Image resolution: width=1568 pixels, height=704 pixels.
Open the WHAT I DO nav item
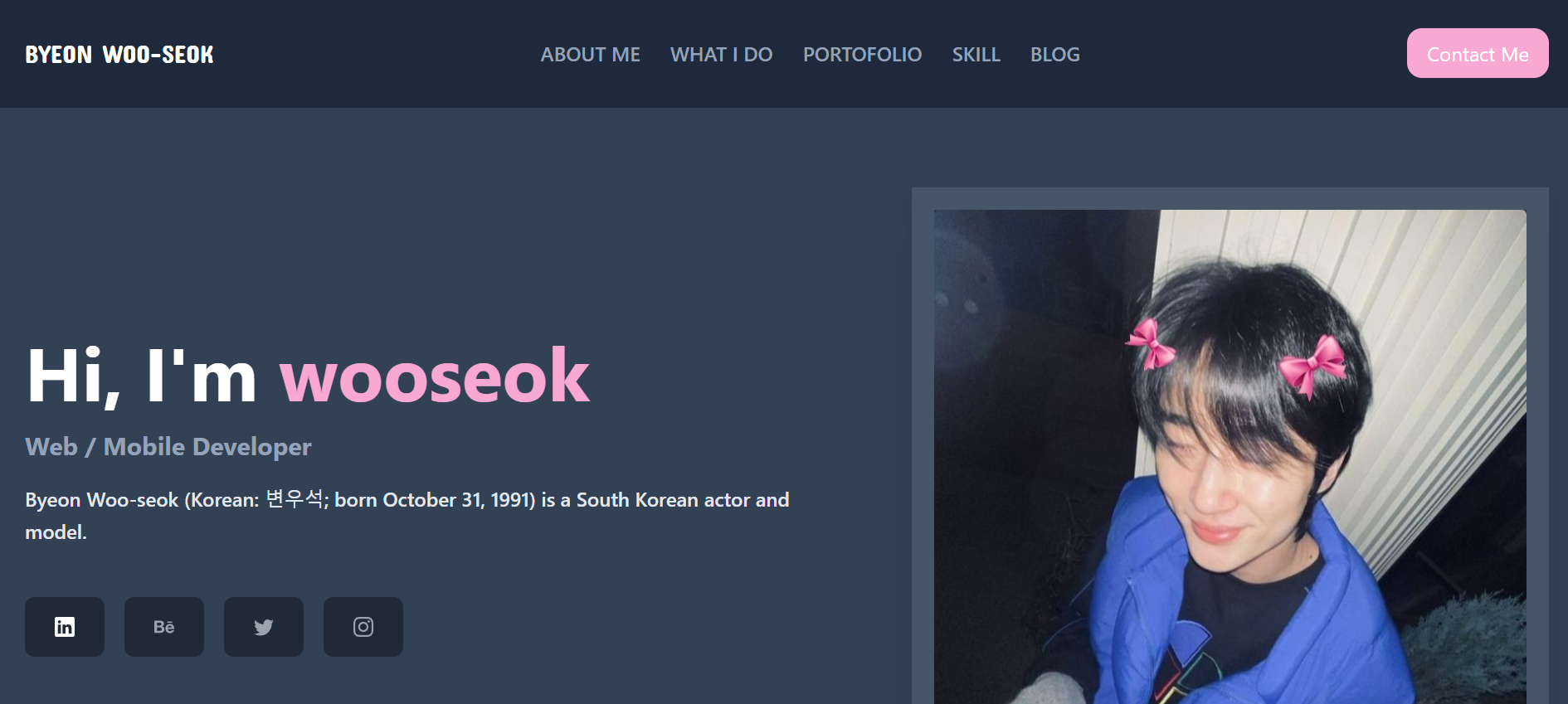(722, 55)
